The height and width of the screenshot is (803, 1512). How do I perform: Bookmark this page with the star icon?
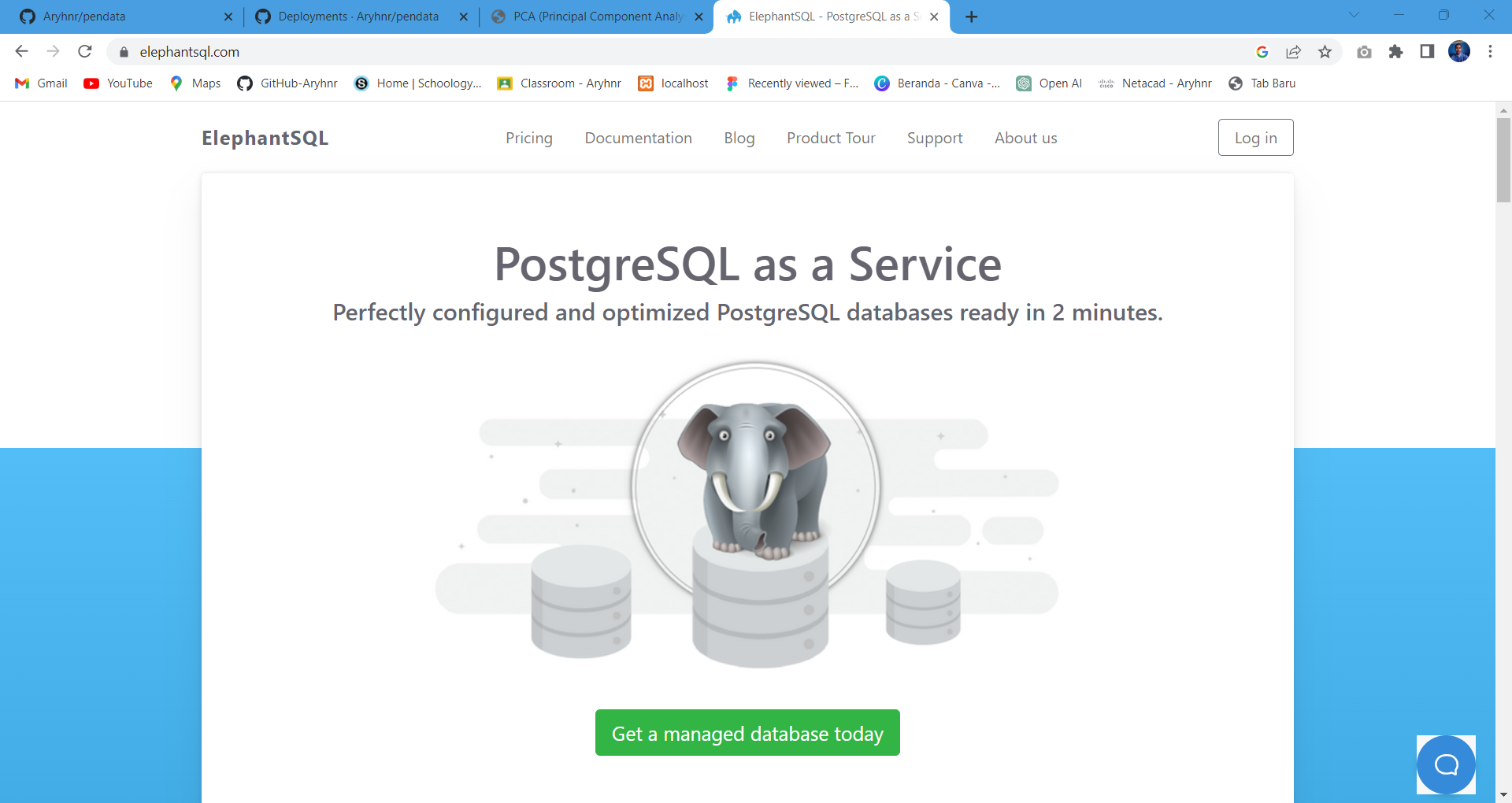pos(1325,52)
